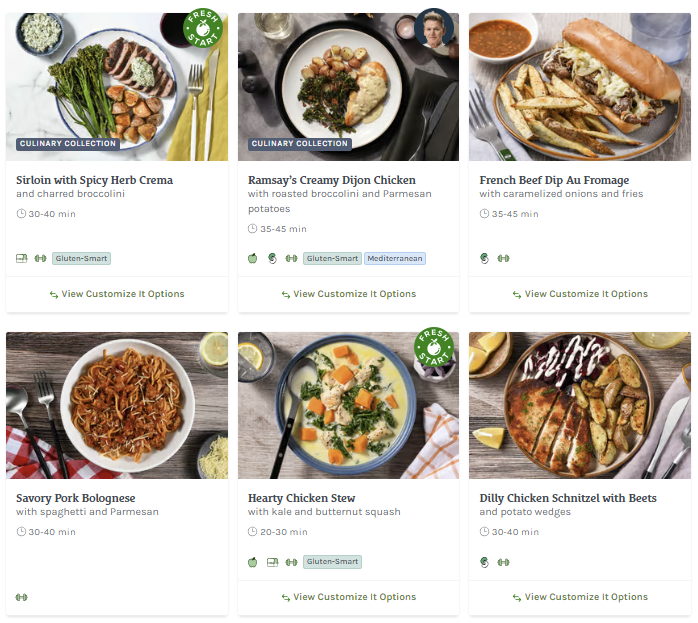
Task: Show Customize It options for Hearty Chicken Stew
Action: tap(348, 597)
